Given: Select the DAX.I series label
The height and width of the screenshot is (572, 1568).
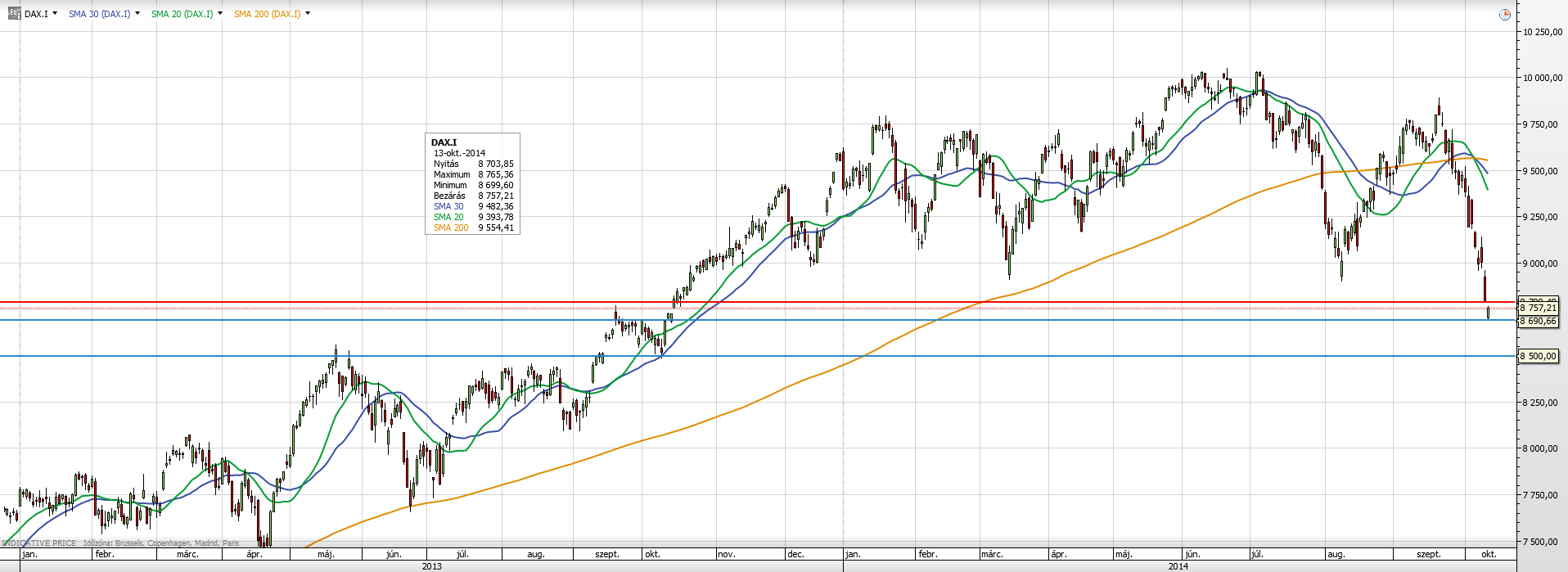Looking at the screenshot, I should (36, 14).
